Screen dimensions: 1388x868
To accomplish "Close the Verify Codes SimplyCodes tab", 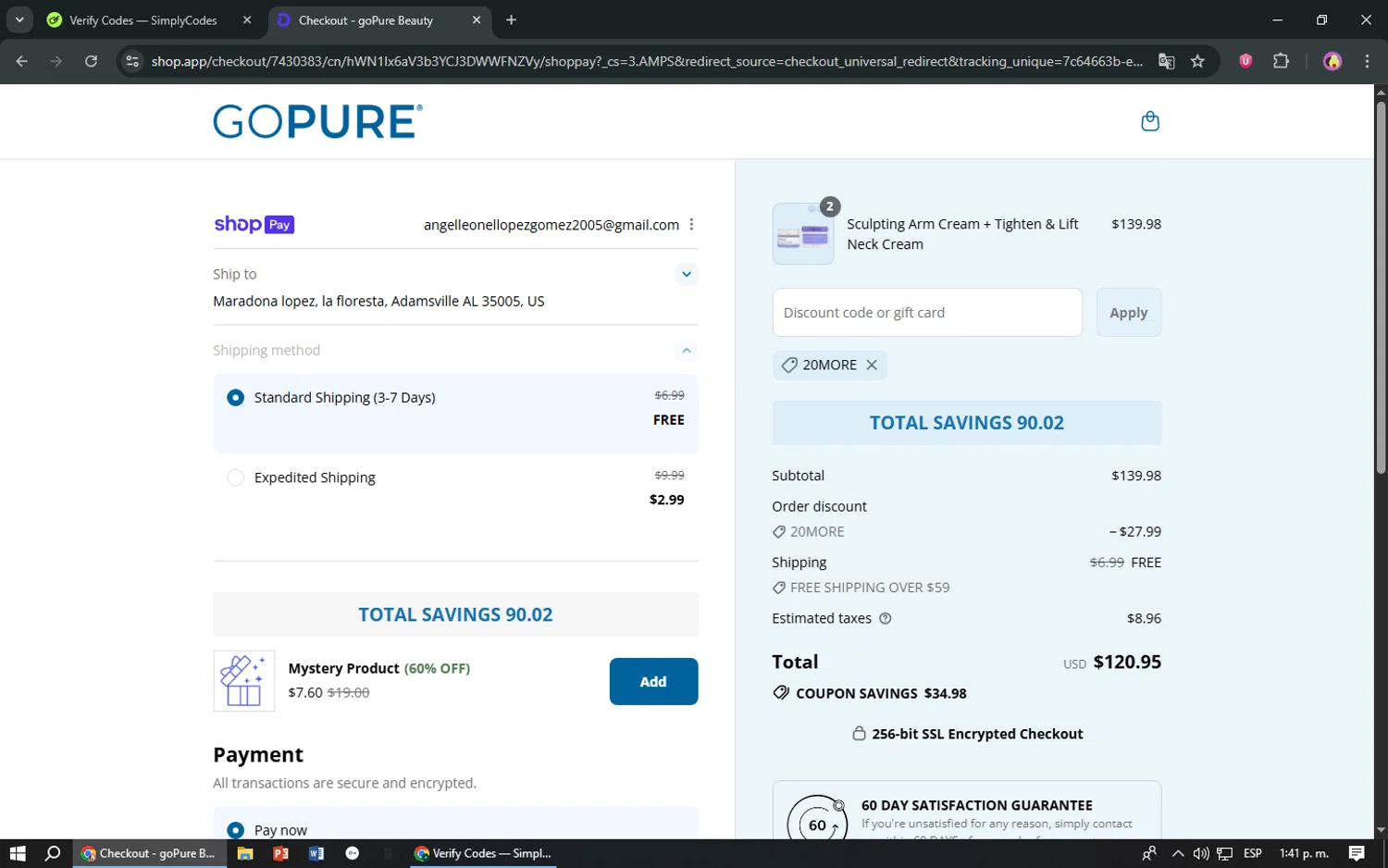I will (x=247, y=19).
